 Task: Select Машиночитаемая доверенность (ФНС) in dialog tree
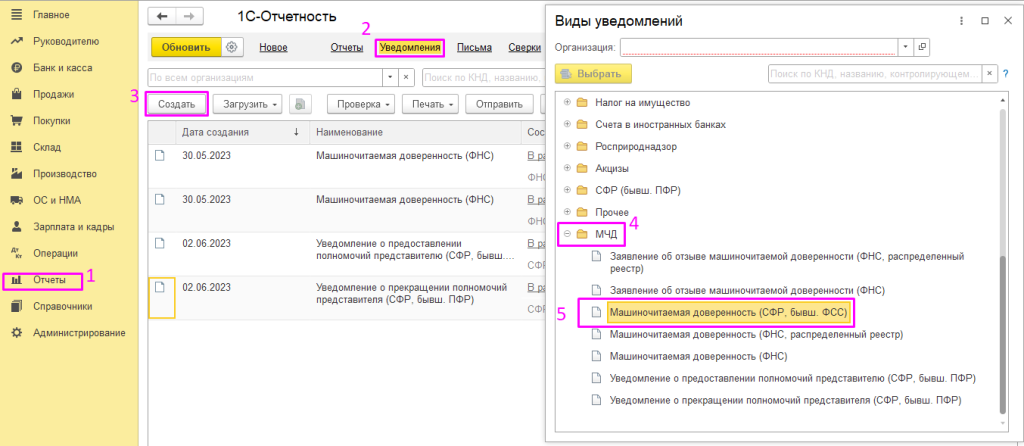point(698,357)
